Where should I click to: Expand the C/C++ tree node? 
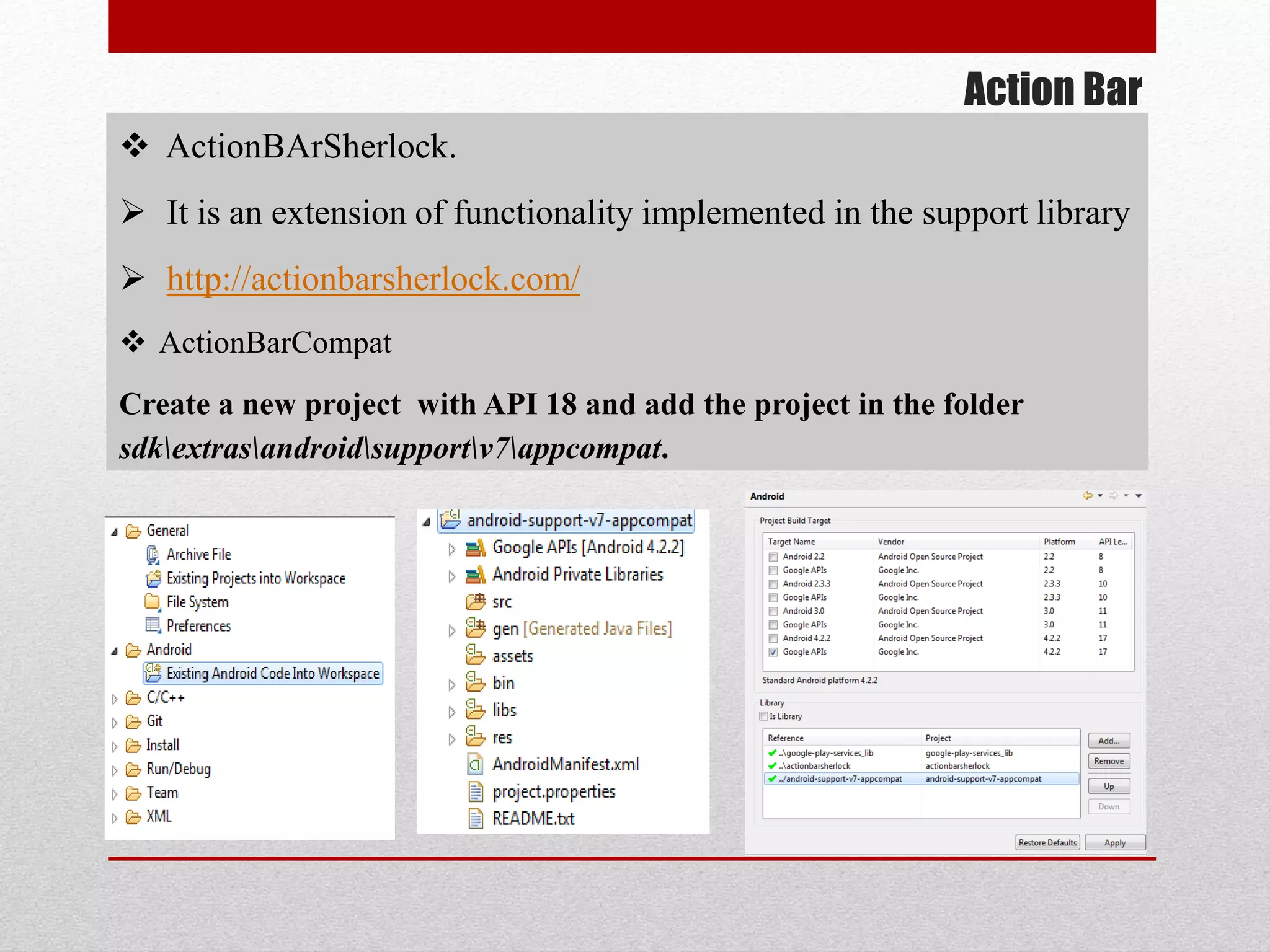115,699
